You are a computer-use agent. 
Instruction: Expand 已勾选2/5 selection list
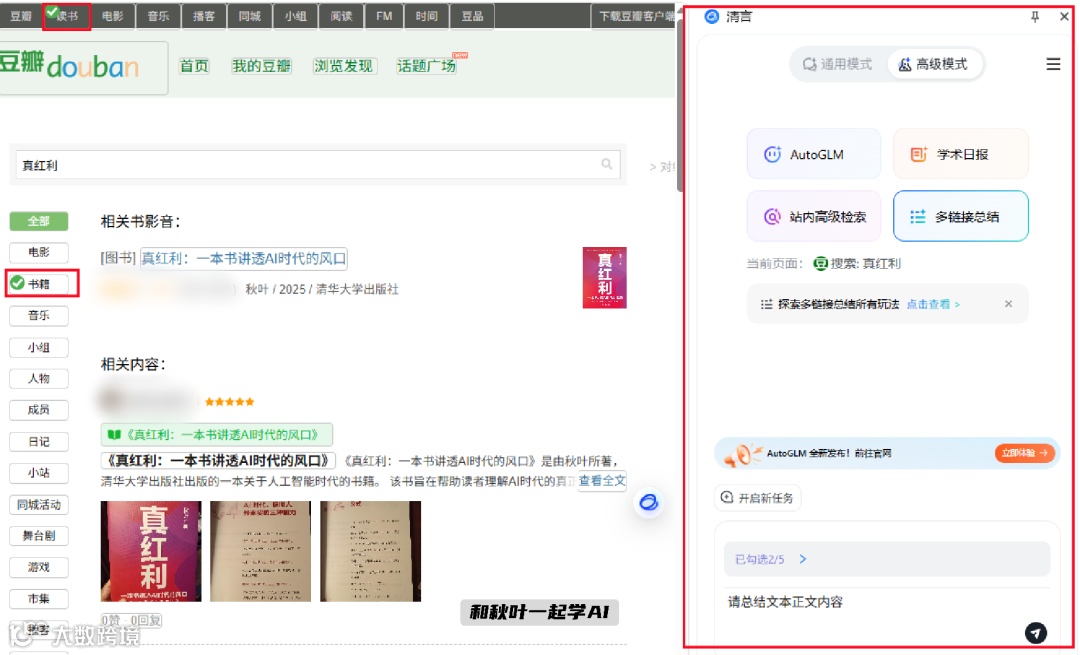pos(886,559)
